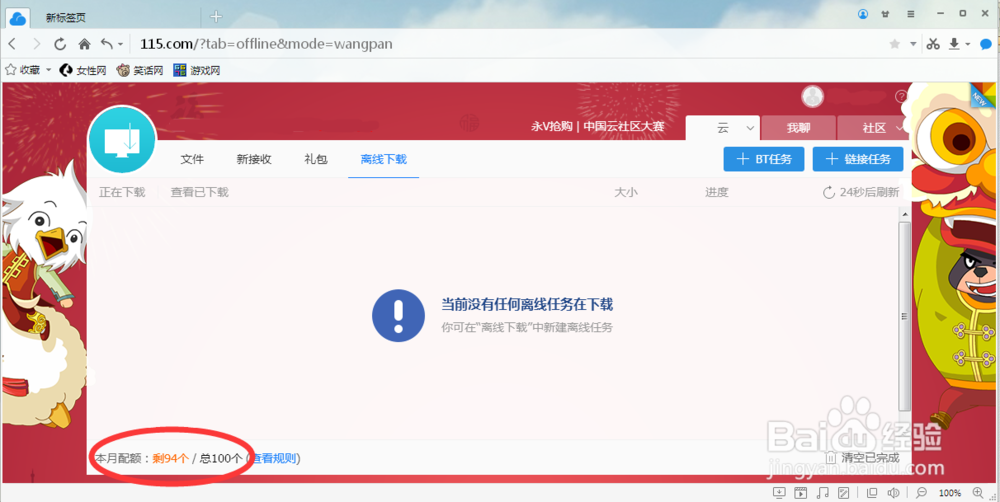This screenshot has width=1000, height=502.
Task: Bookmark this page with star icon
Action: (895, 44)
